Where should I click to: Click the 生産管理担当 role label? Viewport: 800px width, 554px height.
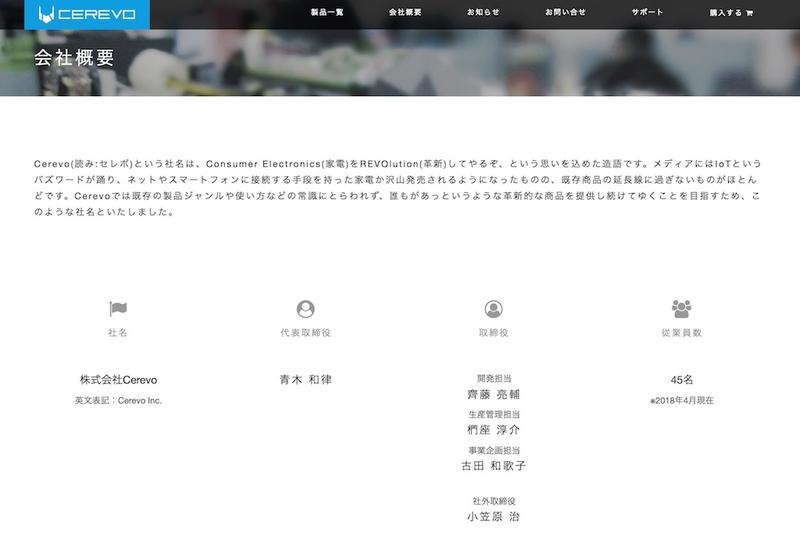point(494,414)
